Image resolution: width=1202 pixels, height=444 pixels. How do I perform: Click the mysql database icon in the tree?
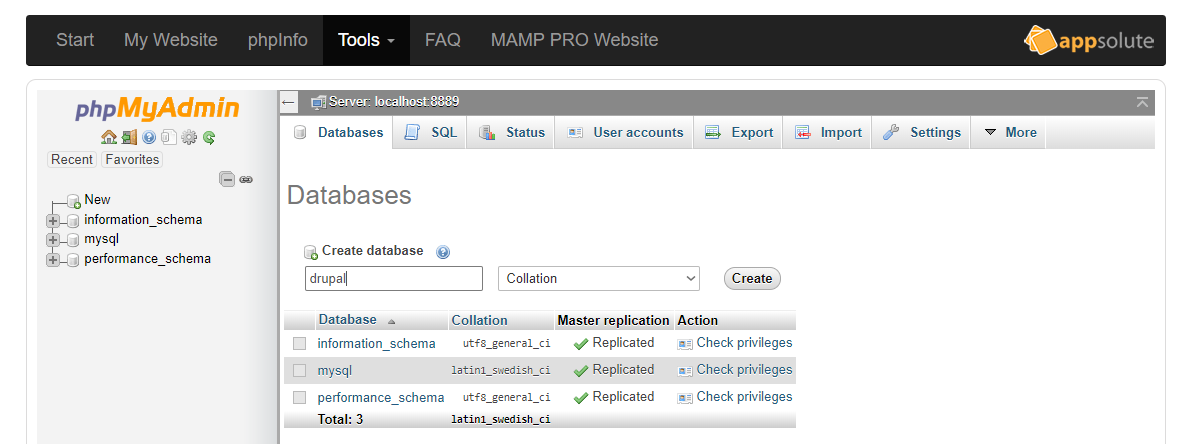pyautogui.click(x=73, y=240)
